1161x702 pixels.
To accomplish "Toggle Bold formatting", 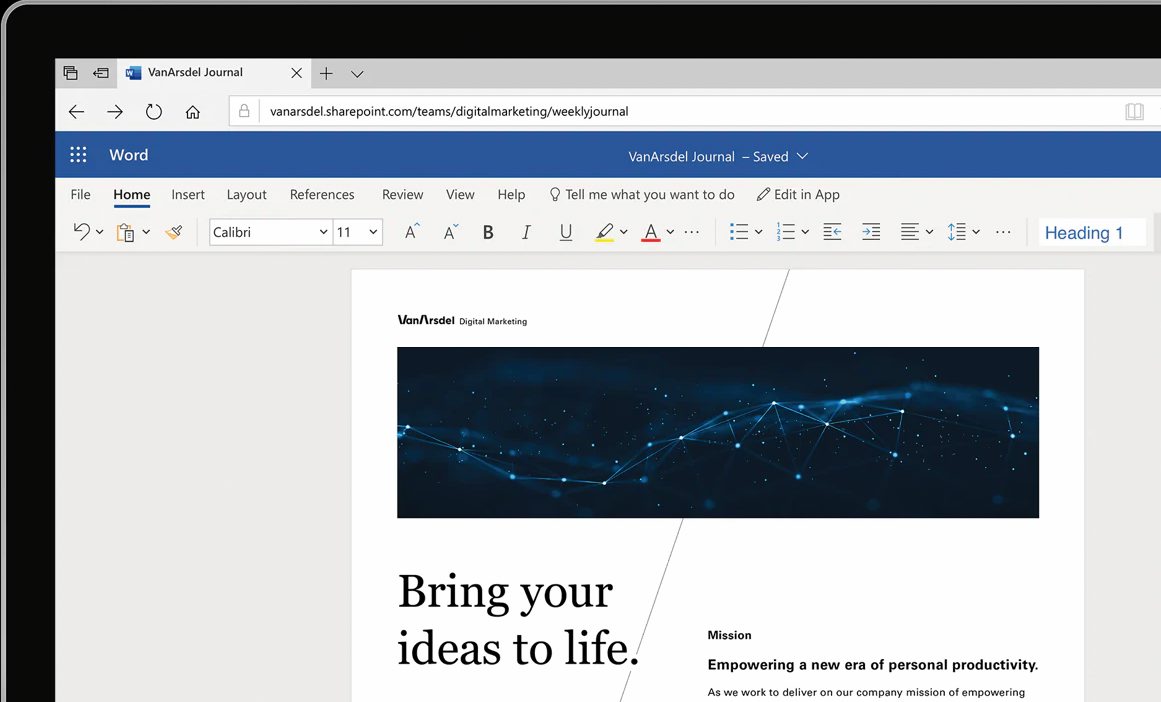I will click(x=488, y=233).
